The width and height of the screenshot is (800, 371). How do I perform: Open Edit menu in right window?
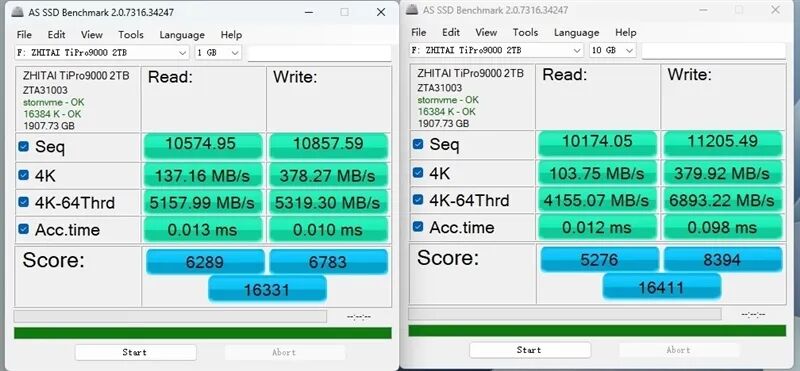click(451, 32)
